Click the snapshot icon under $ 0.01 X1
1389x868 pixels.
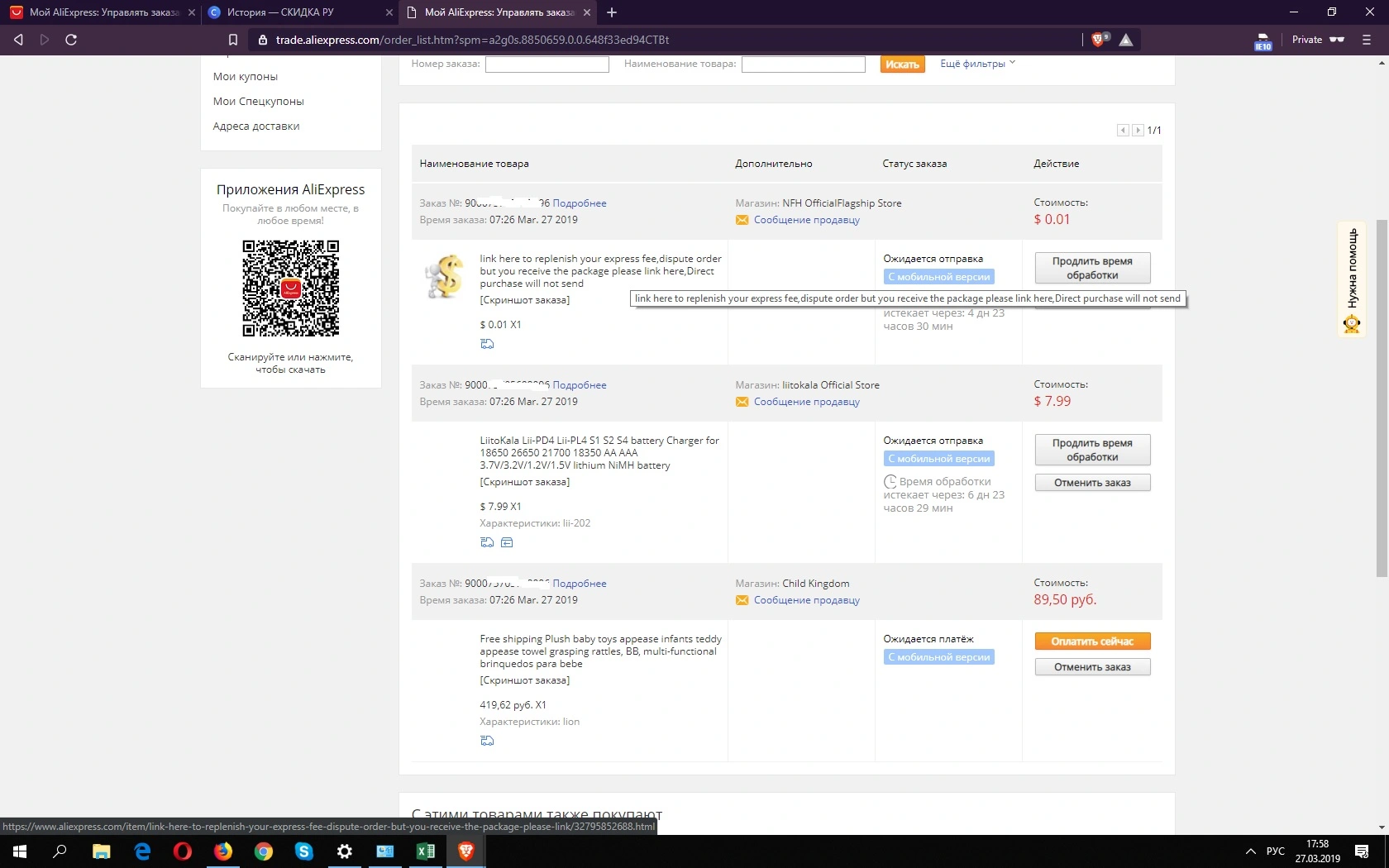coord(487,344)
